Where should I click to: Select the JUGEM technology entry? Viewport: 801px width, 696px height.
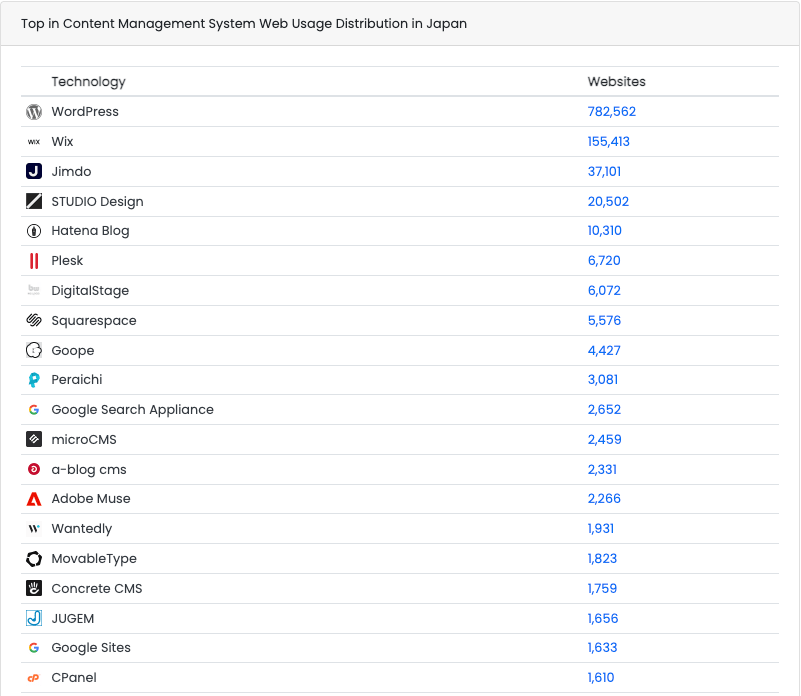coord(72,618)
